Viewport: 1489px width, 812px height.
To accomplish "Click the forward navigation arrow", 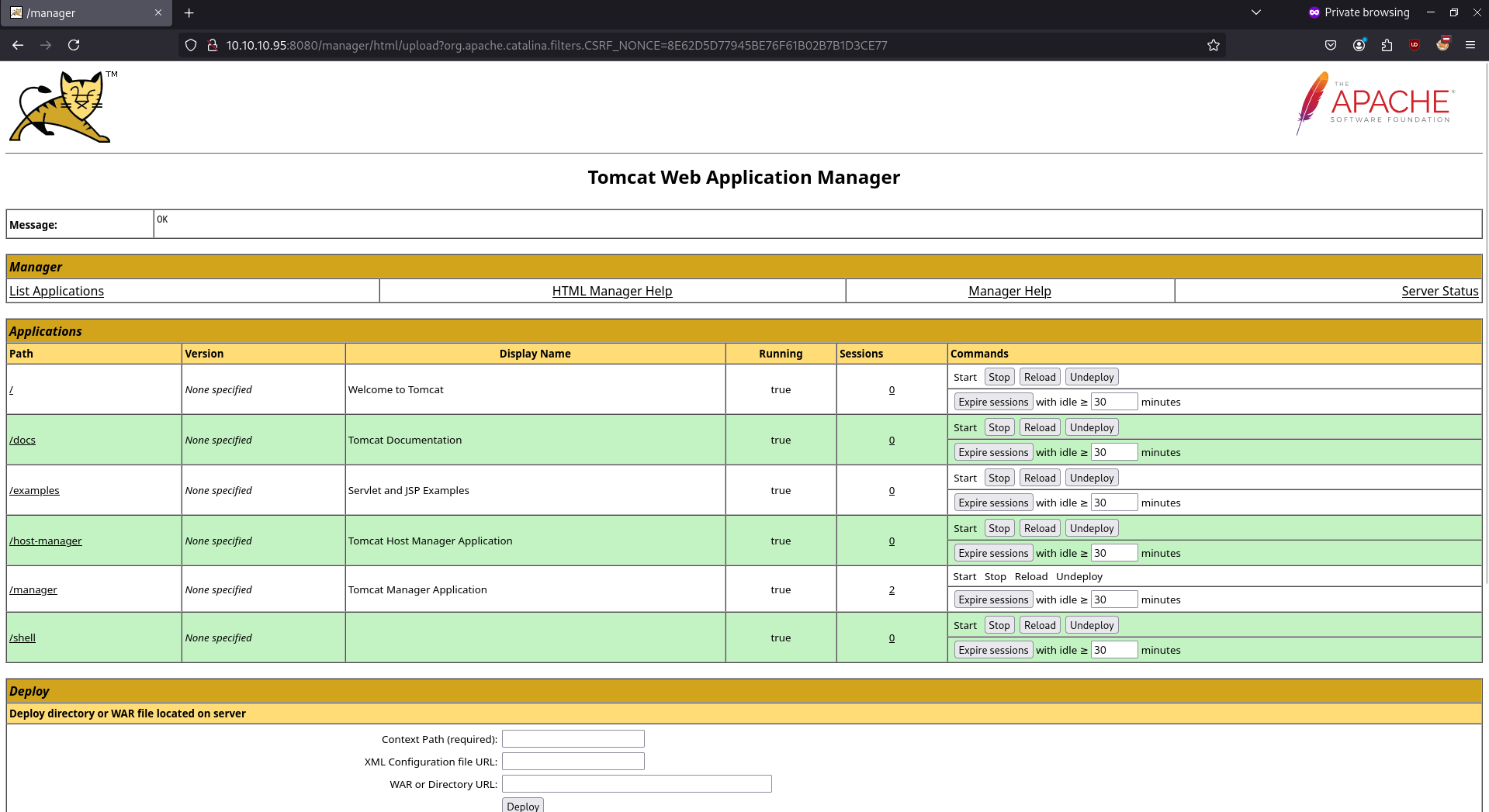I will point(46,45).
